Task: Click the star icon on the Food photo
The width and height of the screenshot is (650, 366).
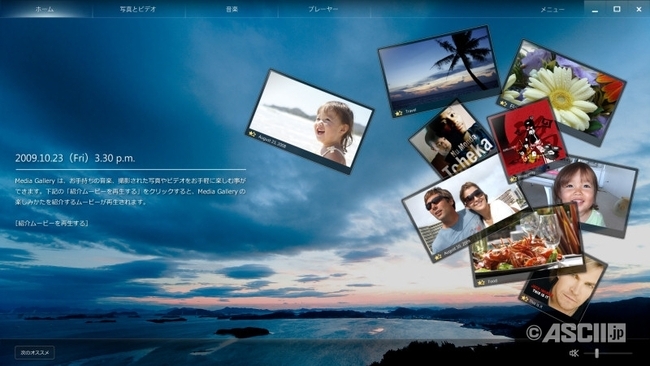Action: click(x=481, y=283)
